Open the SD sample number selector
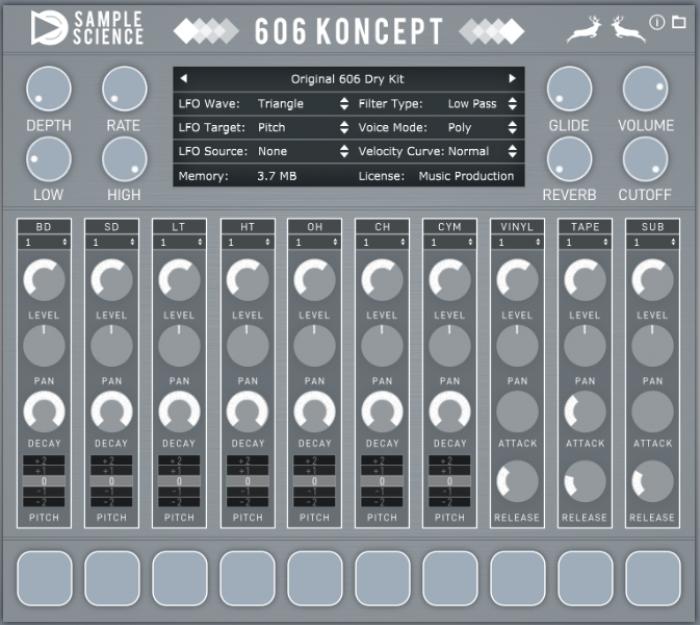 click(x=112, y=242)
